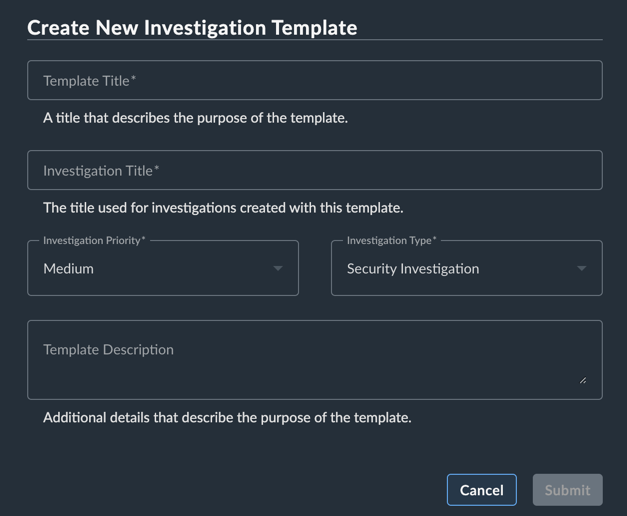This screenshot has height=516, width=627.
Task: Click the helper text about investigations created
Action: (x=223, y=208)
